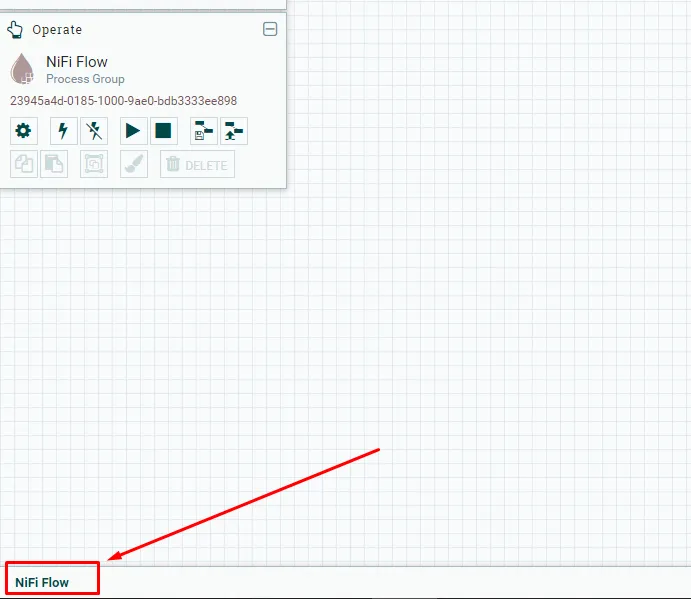The height and width of the screenshot is (599, 691).
Task: Start the flow with the play button
Action: (x=134, y=131)
